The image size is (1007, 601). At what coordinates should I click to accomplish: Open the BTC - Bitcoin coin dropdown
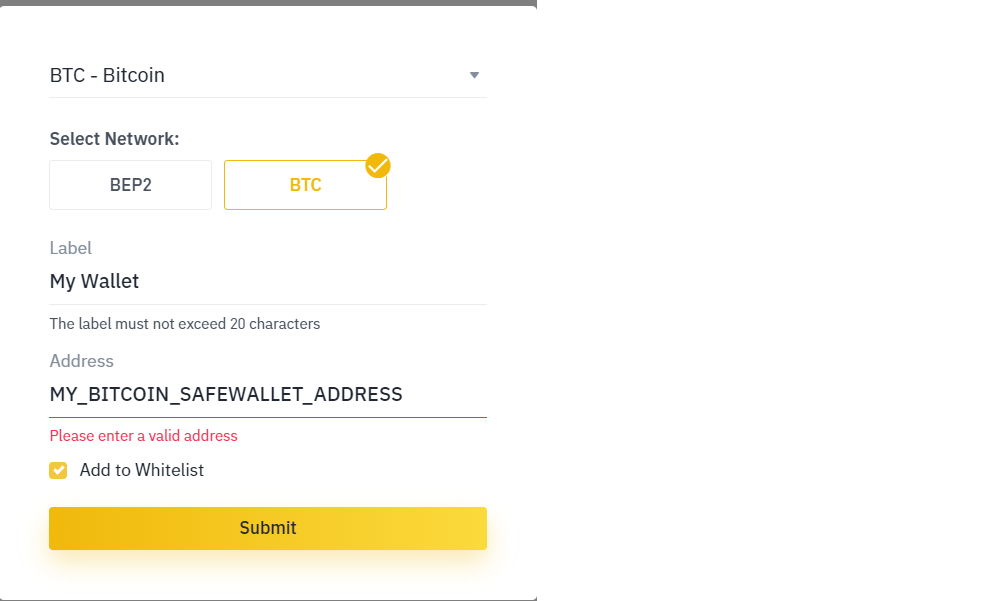[268, 75]
